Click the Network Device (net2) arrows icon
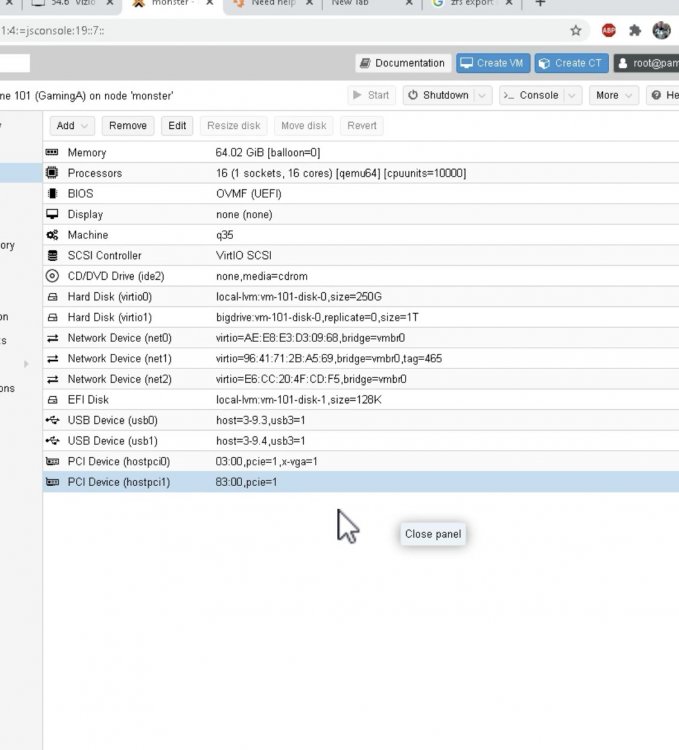 (52, 379)
